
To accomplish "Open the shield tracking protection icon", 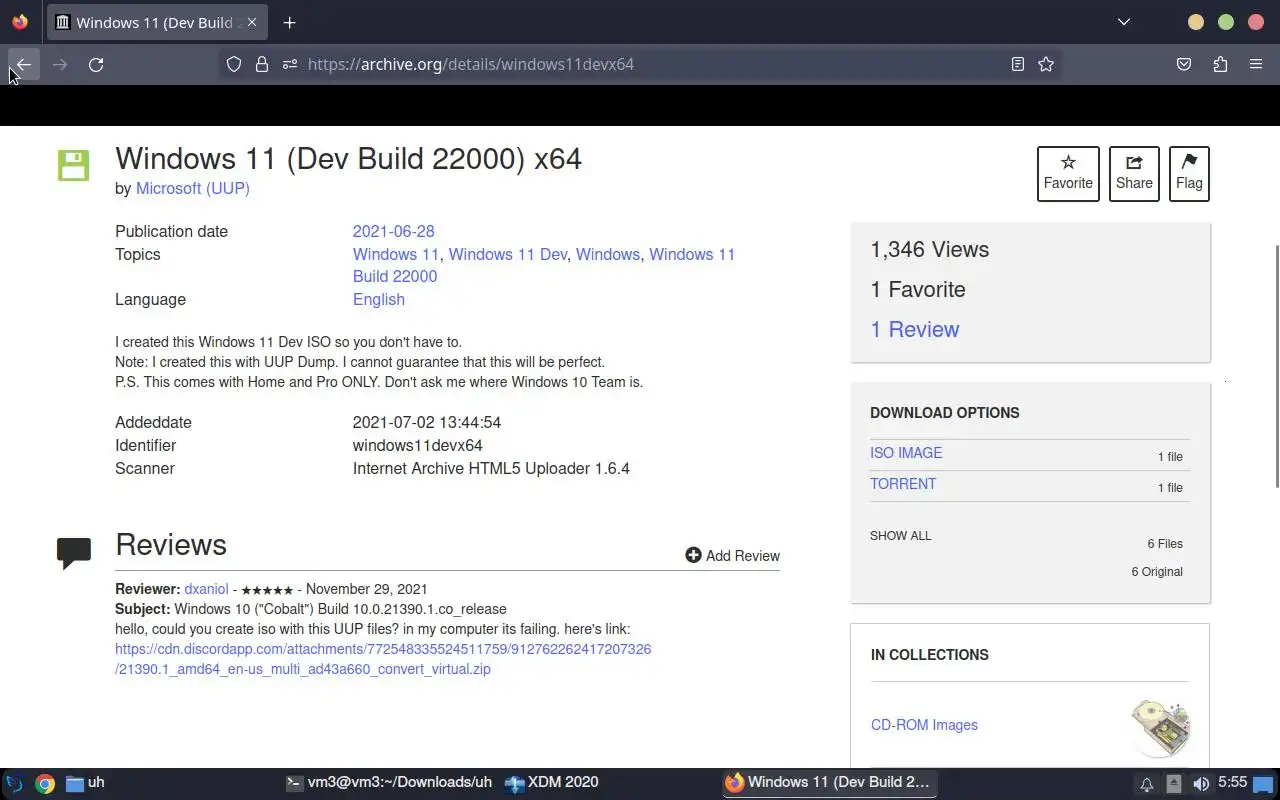I will pyautogui.click(x=234, y=64).
